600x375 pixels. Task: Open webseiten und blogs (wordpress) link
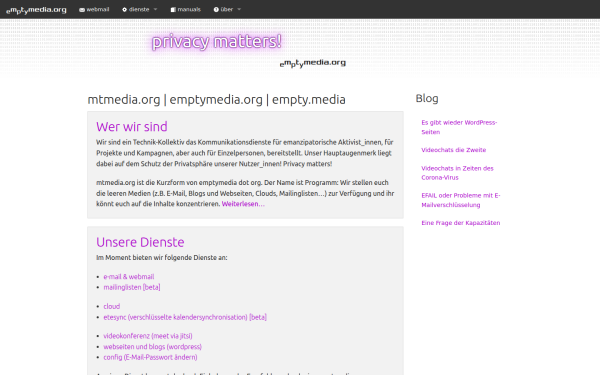tap(152, 347)
